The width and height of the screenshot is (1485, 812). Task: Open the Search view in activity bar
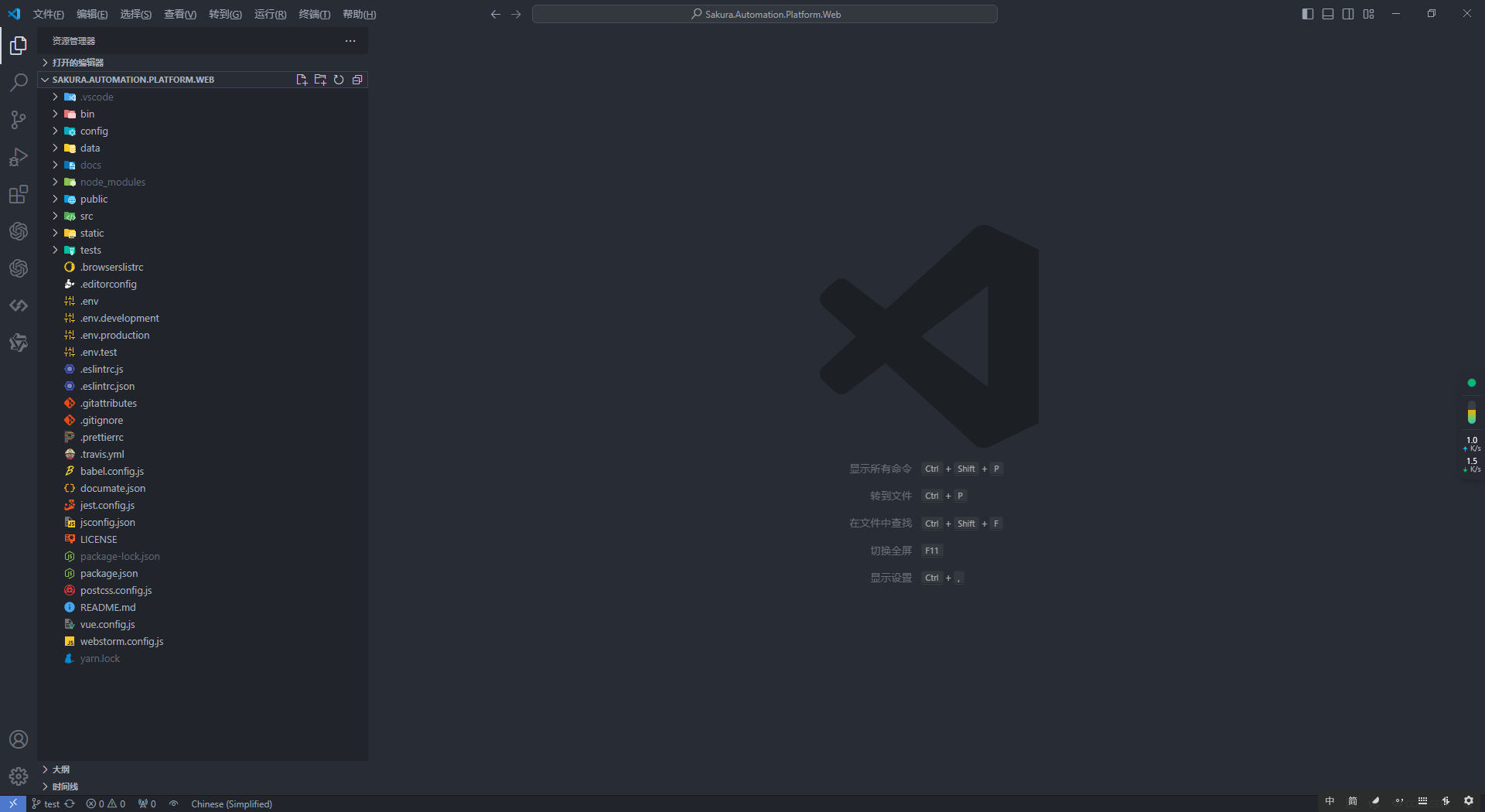(x=19, y=83)
